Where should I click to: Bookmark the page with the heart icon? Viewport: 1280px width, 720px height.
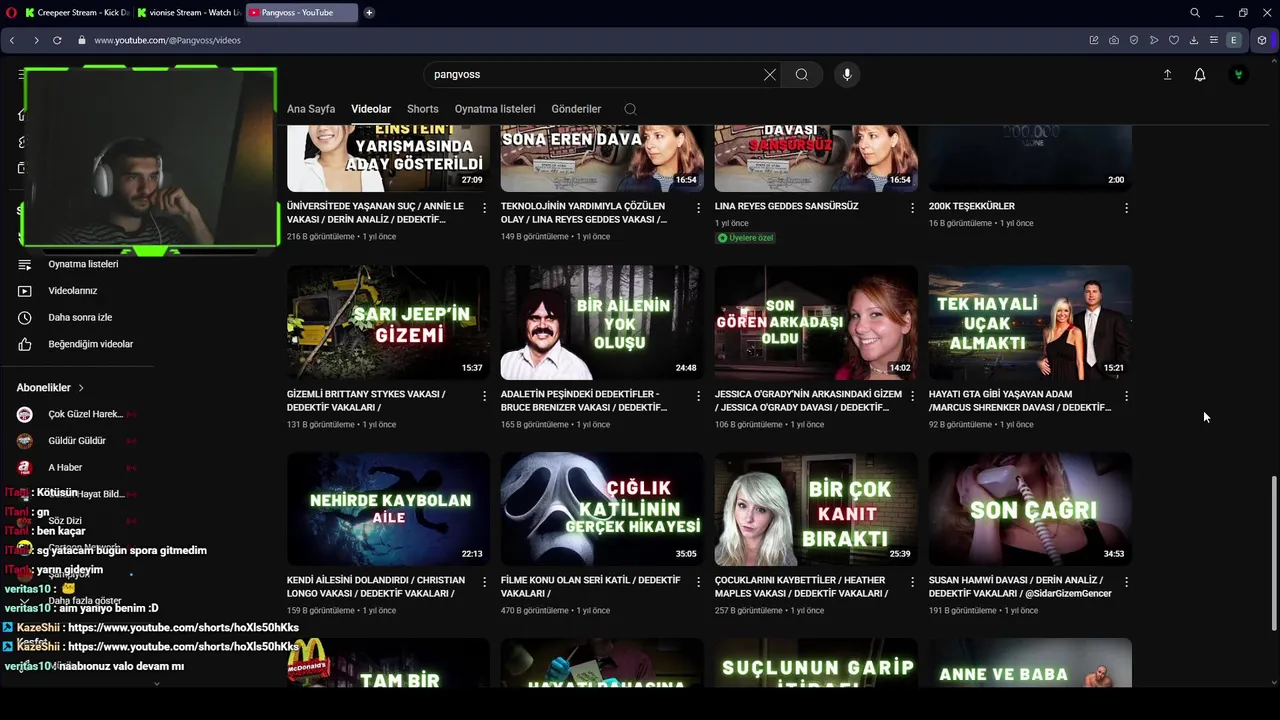point(1174,40)
